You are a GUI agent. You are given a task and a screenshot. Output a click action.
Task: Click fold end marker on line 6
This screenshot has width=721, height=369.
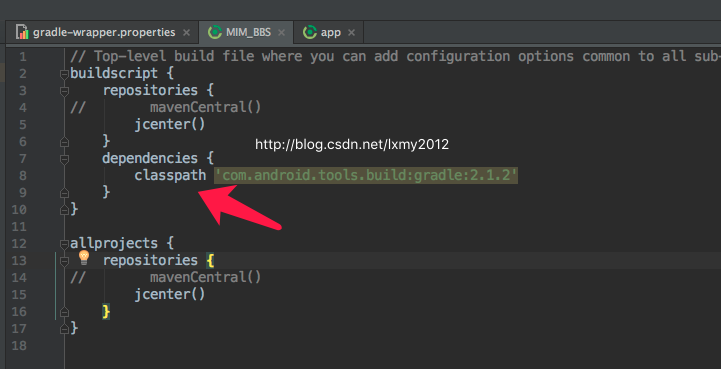tap(64, 142)
